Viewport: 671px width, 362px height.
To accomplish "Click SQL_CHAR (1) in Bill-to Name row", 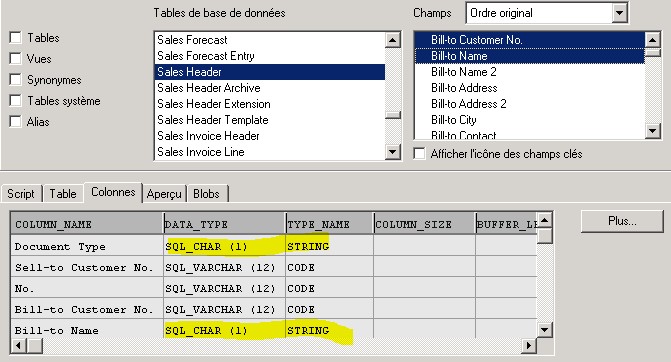I will (225, 329).
